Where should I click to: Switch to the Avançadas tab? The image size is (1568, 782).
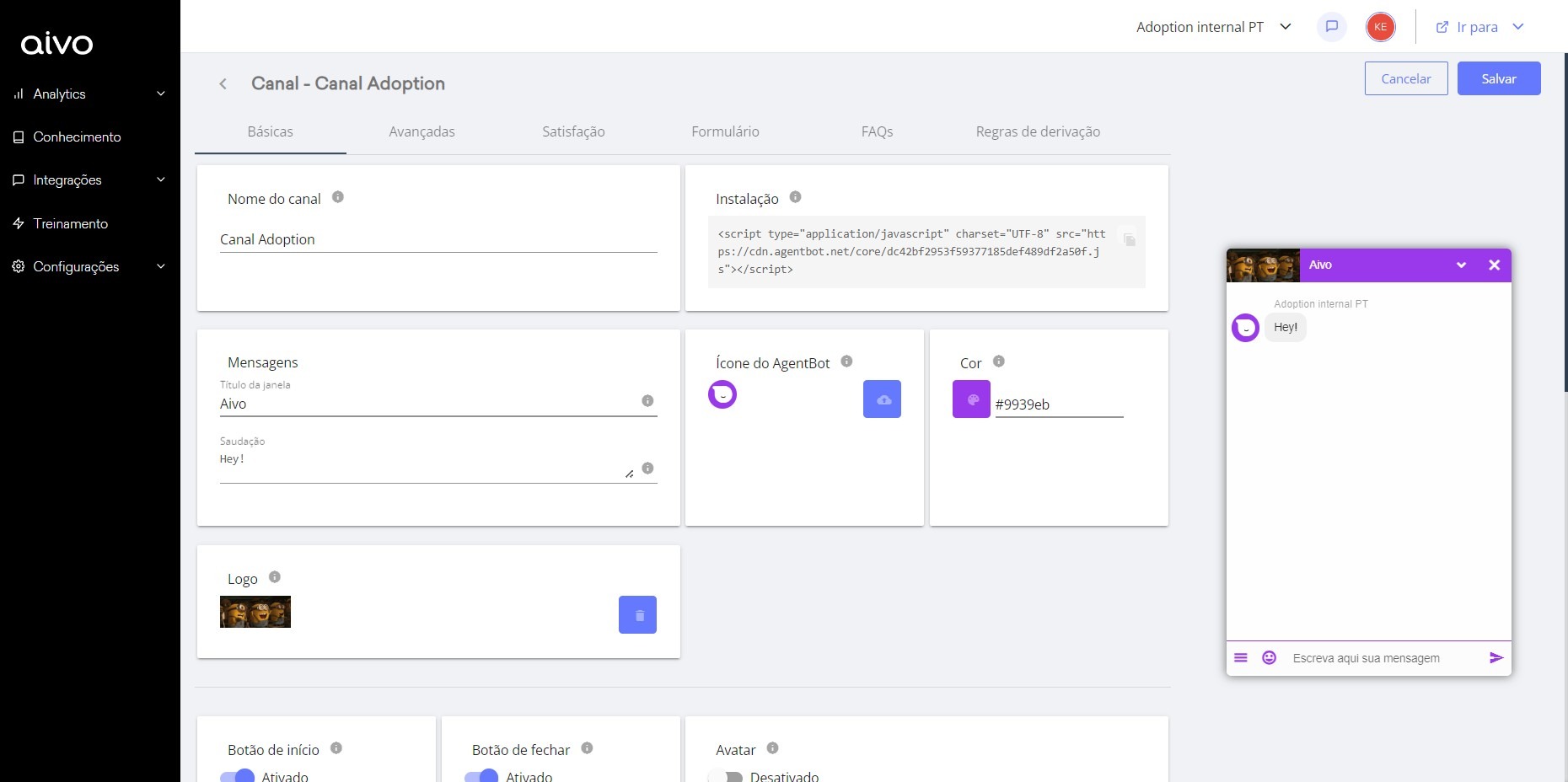click(422, 131)
